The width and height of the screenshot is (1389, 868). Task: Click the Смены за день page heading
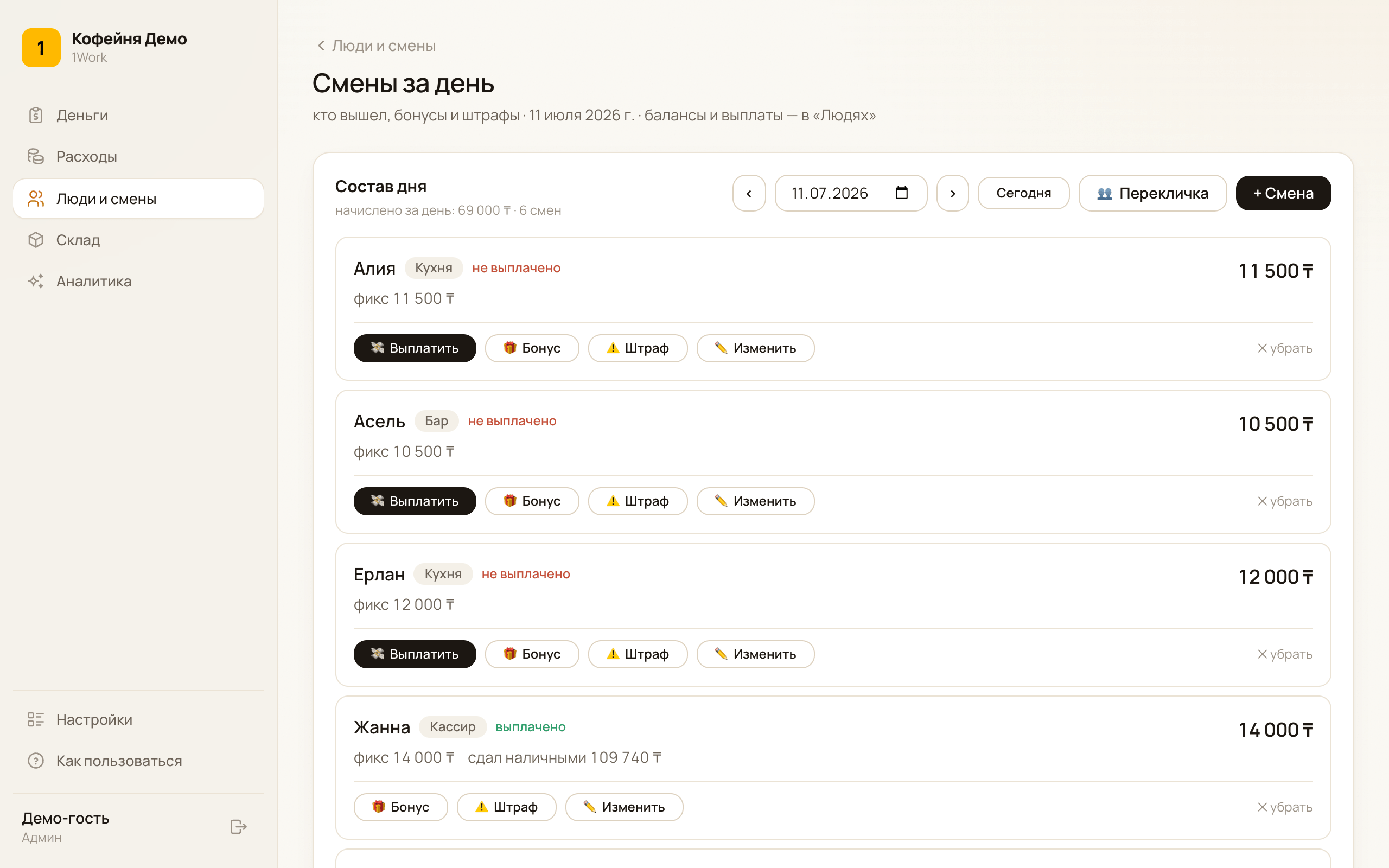403,84
